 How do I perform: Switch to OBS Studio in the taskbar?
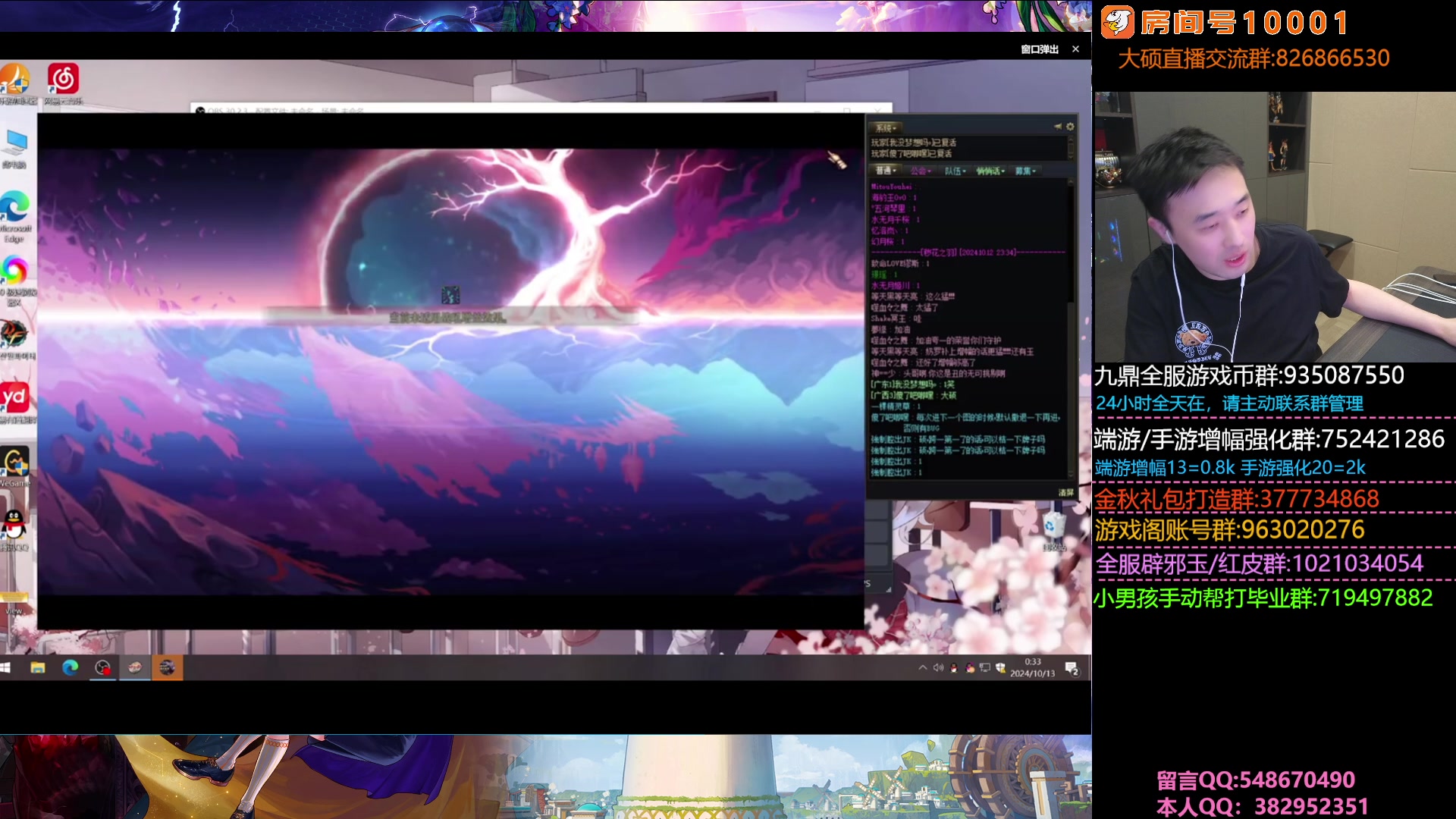click(x=102, y=667)
